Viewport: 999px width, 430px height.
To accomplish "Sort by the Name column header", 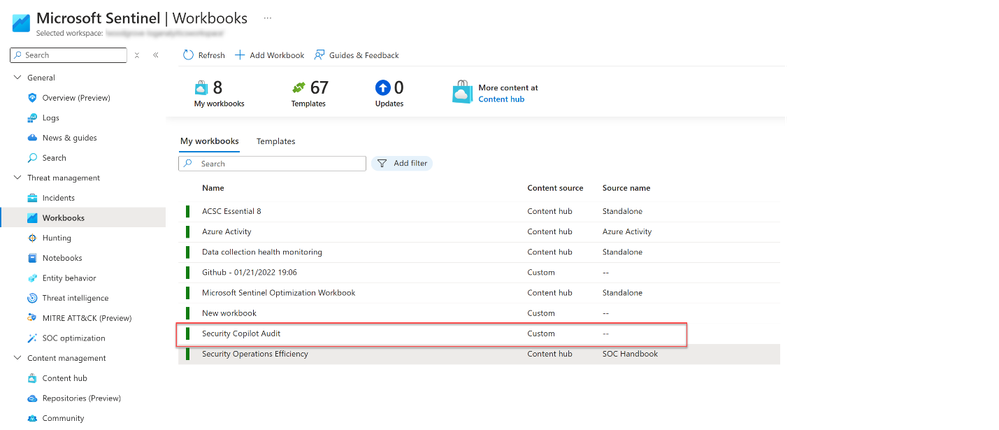I will [213, 188].
